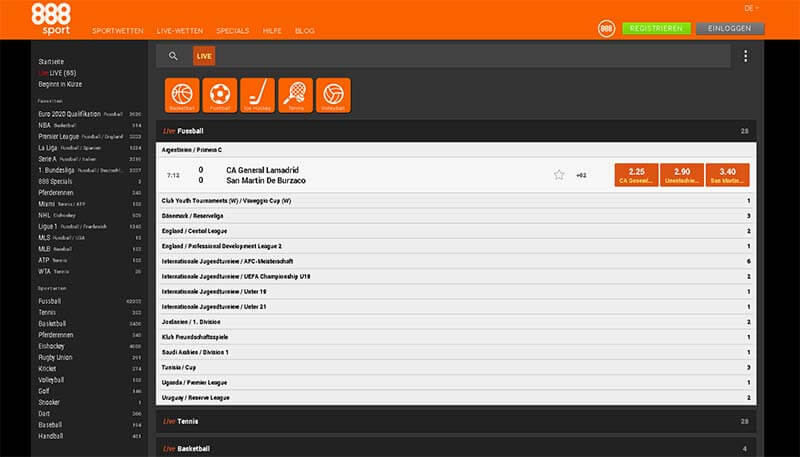800x457 pixels.
Task: Open the Sportwetten menu
Action: [x=118, y=31]
